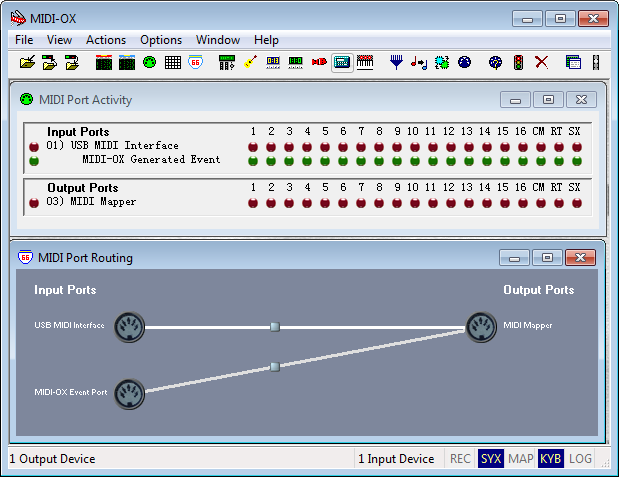The height and width of the screenshot is (477, 619).
Task: Click the blue filter funnel toolbar icon
Action: (396, 62)
